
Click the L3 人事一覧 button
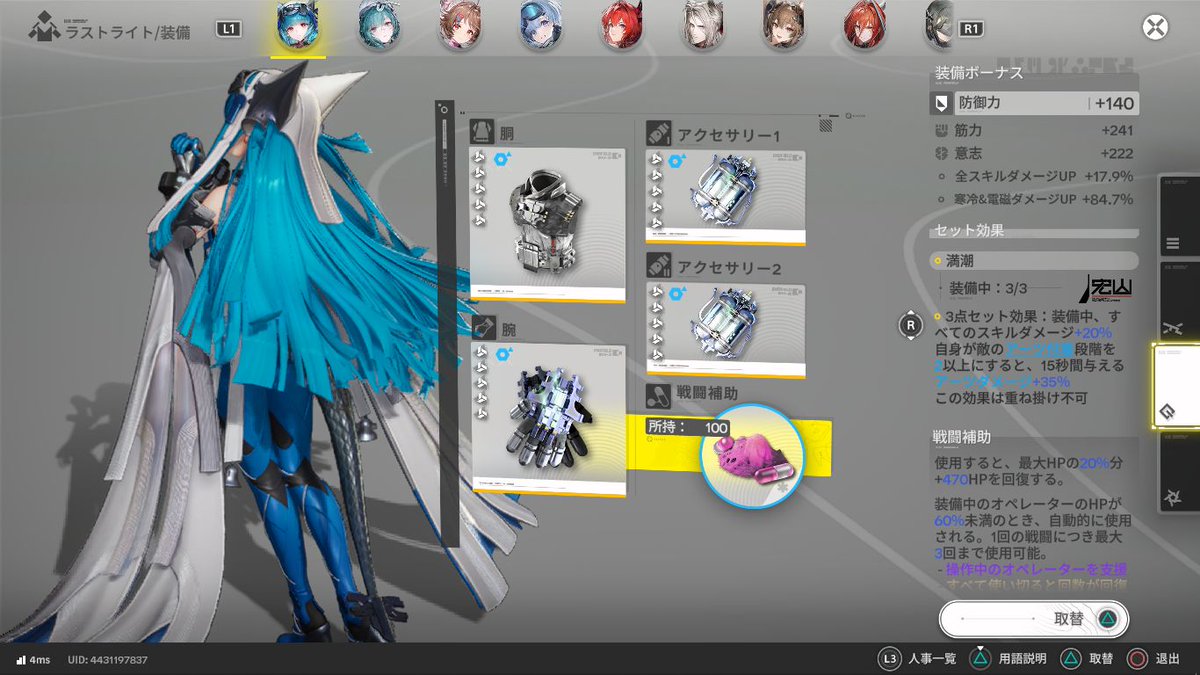click(x=917, y=659)
